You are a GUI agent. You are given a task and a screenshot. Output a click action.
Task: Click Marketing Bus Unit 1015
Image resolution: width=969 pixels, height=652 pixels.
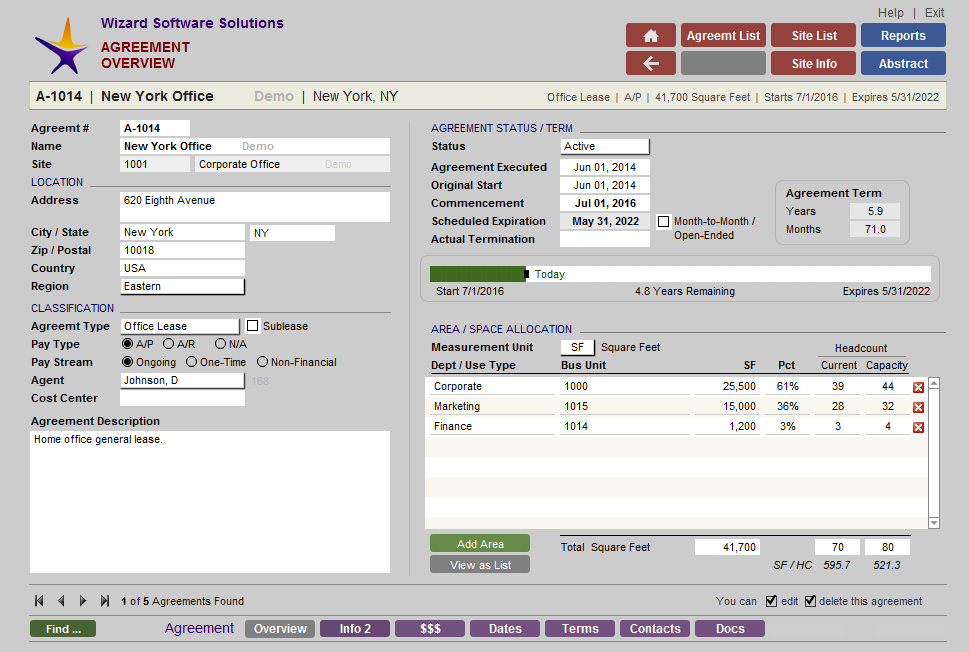(624, 406)
